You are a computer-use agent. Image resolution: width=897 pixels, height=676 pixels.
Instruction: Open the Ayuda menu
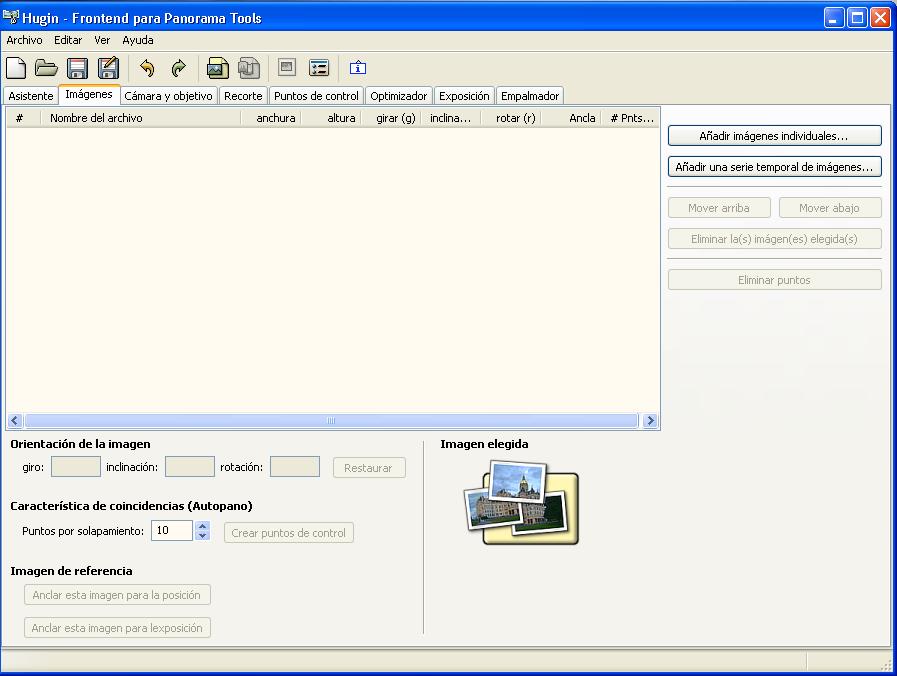[x=138, y=40]
